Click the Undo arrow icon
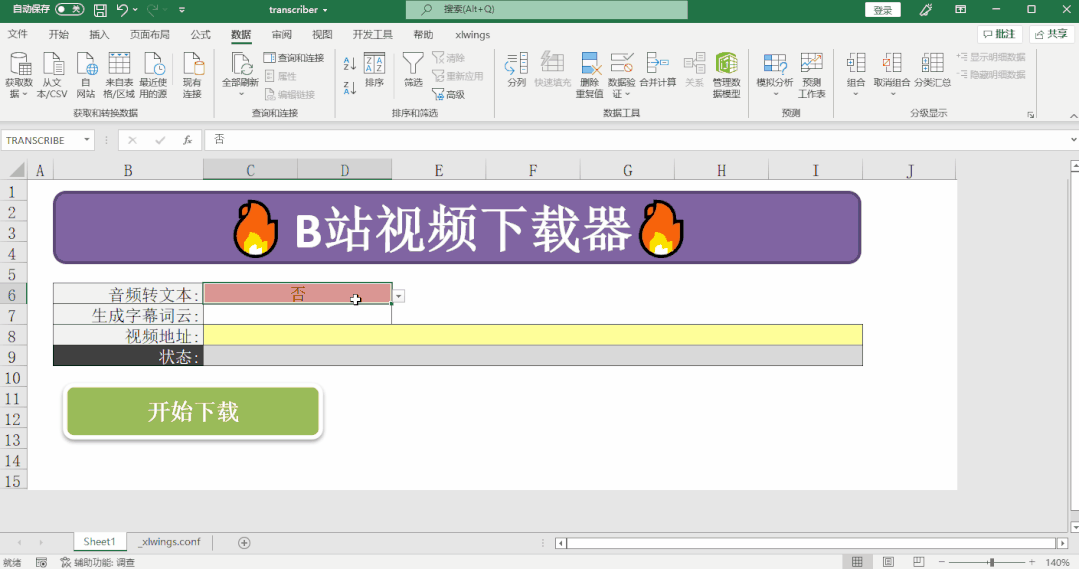The width and height of the screenshot is (1079, 569). (122, 10)
